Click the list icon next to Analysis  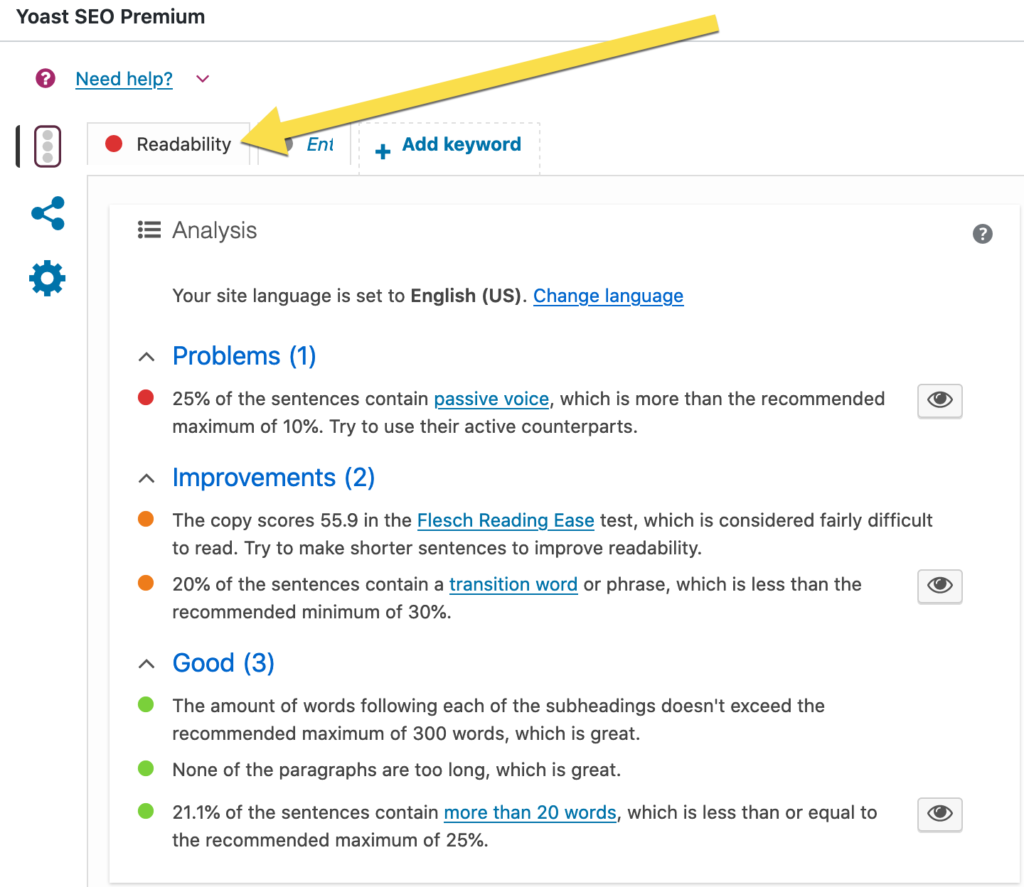pos(148,229)
